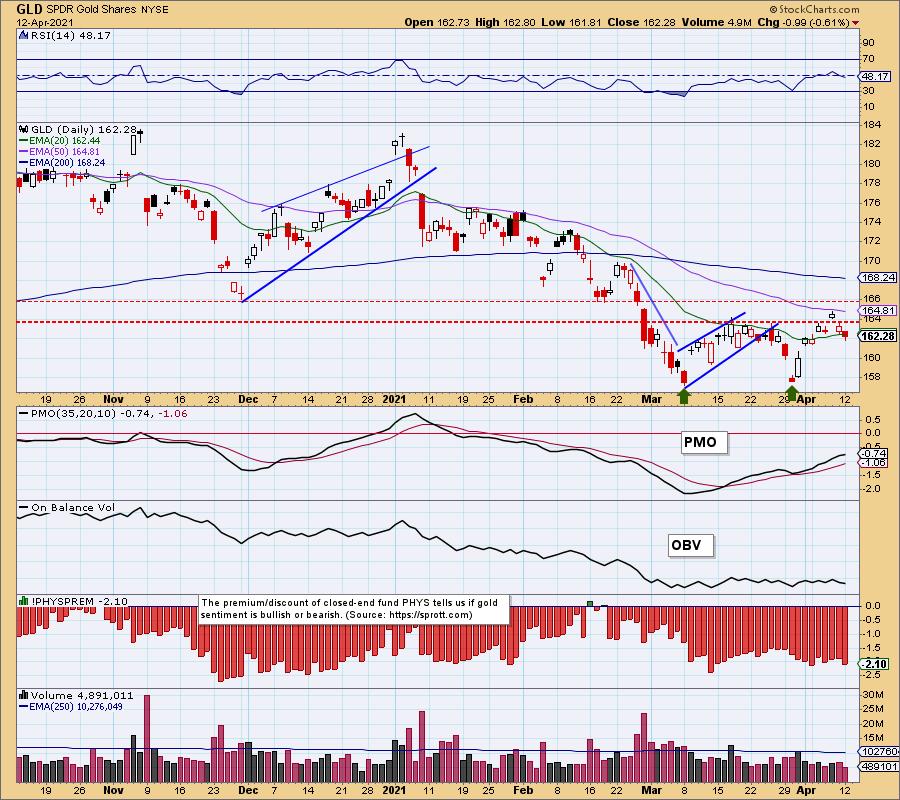Click the -0.74 PMO value tag
This screenshot has width=900, height=800.
(x=874, y=453)
